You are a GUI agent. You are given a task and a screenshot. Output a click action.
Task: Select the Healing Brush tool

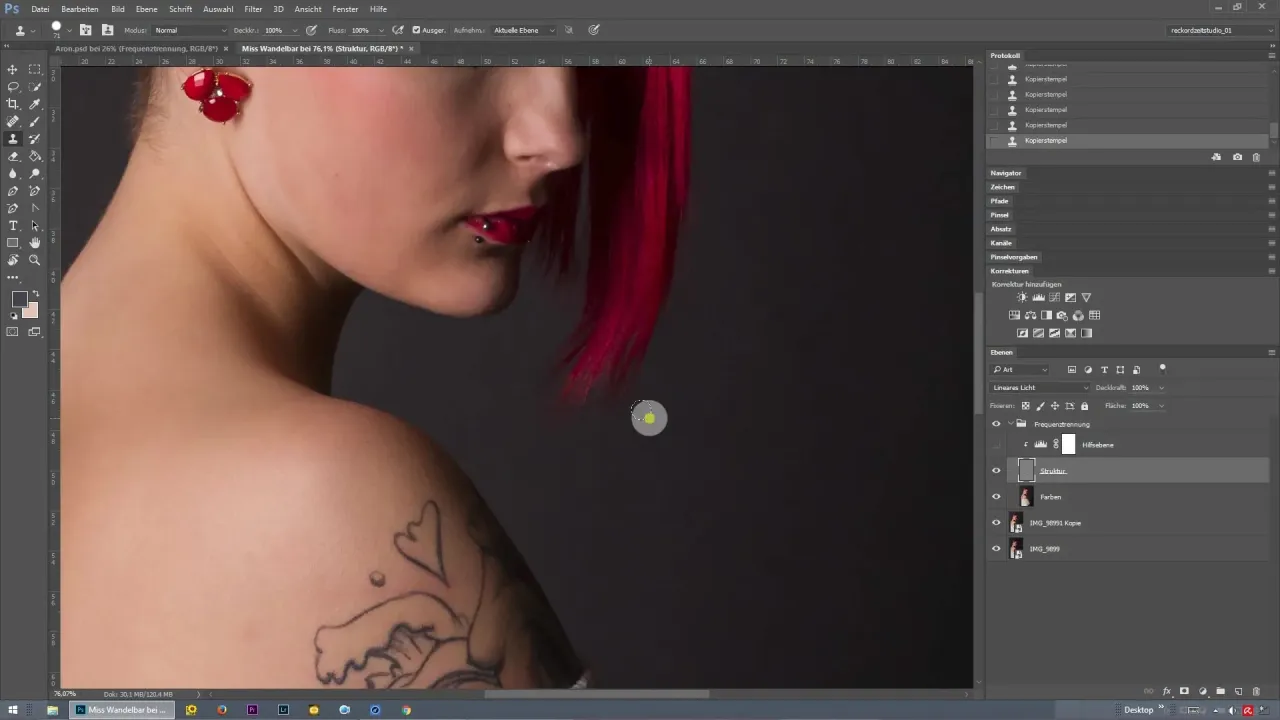point(13,122)
